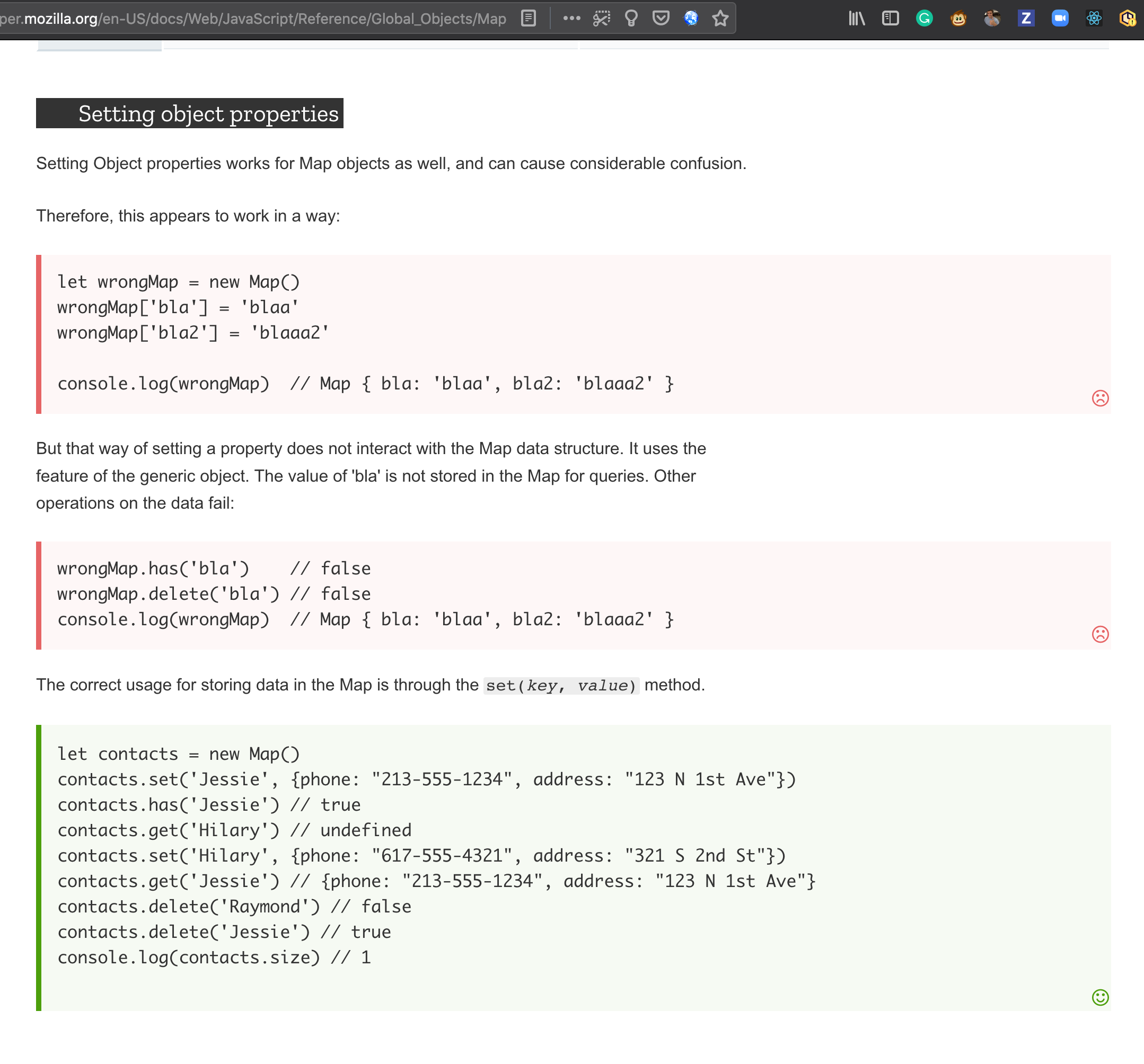Open Reader View for this page

click(527, 18)
